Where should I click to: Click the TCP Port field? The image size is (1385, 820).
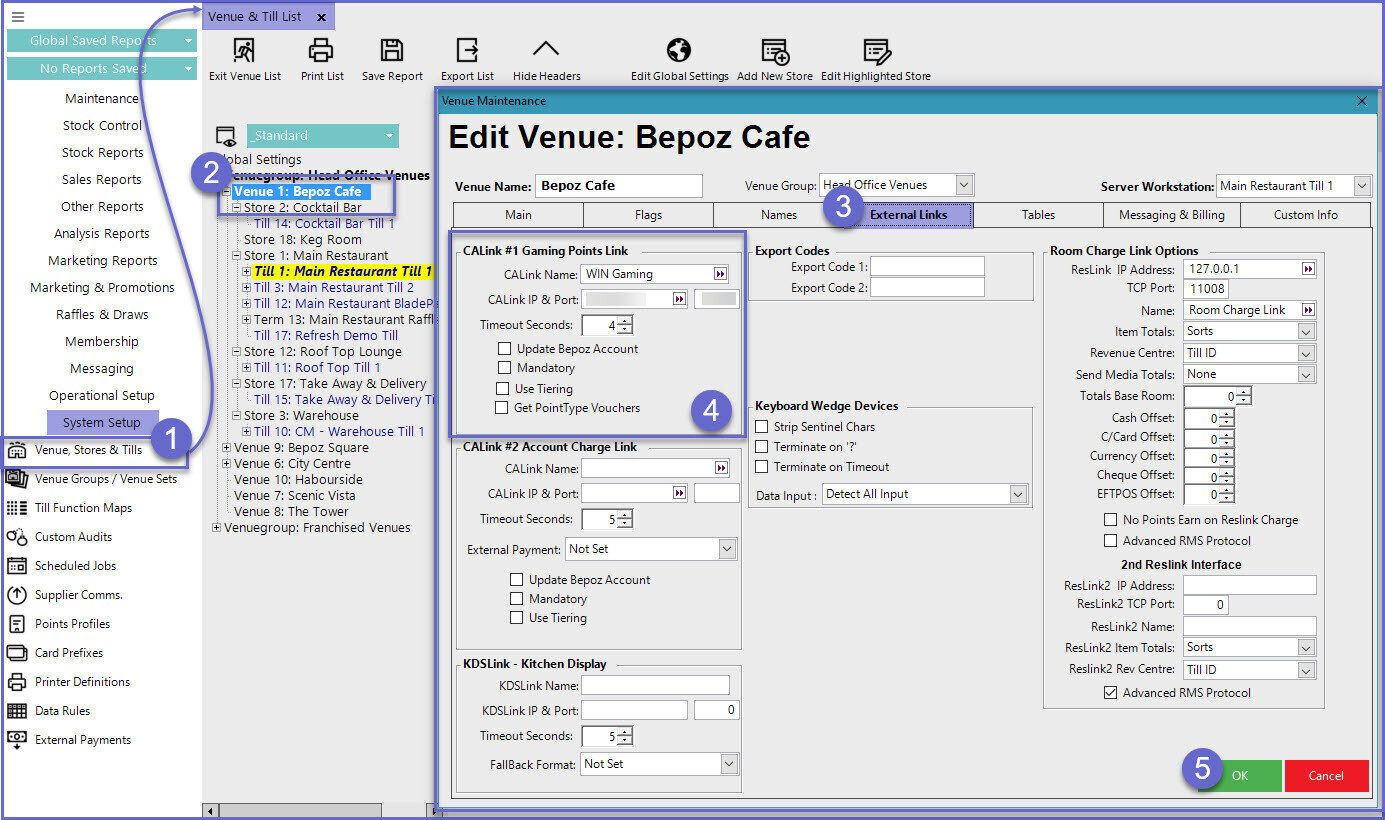1206,289
